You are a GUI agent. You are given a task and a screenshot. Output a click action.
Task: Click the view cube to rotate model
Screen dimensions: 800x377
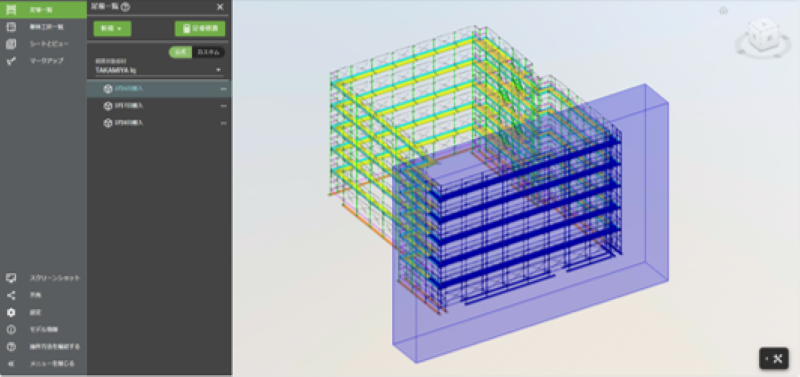click(x=764, y=36)
